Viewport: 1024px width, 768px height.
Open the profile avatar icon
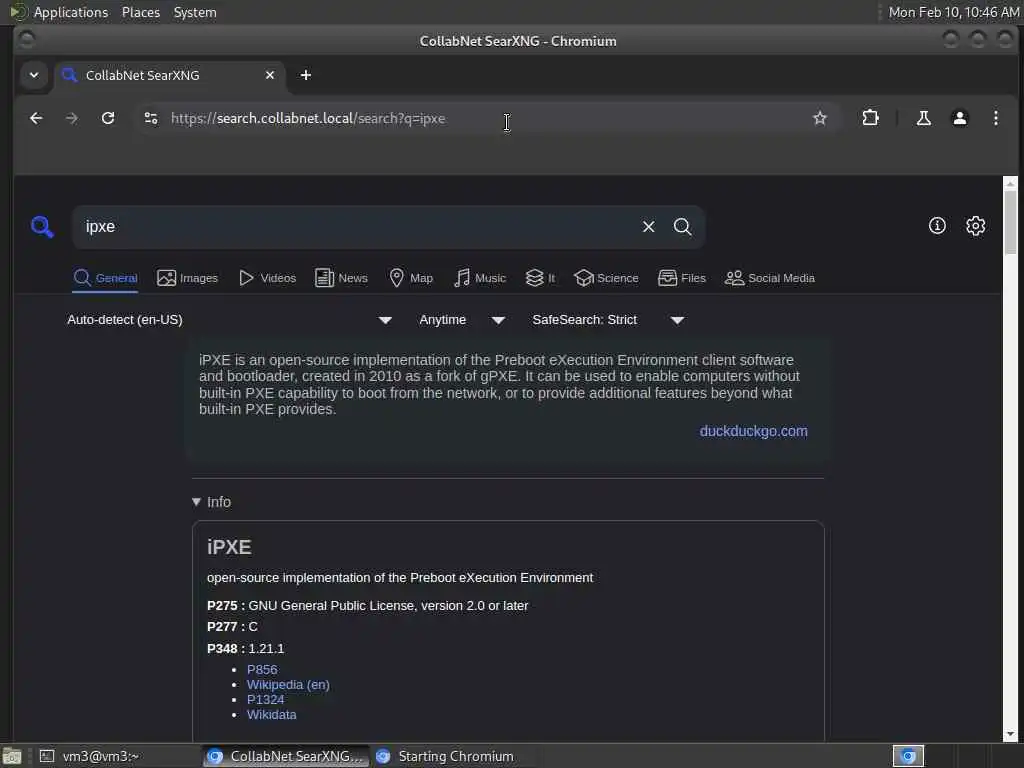point(959,118)
